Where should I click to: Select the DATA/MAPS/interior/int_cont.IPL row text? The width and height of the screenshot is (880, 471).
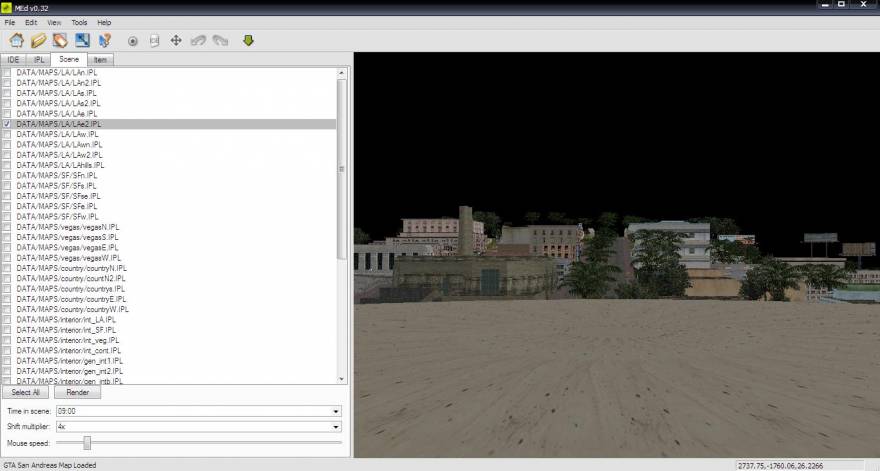click(68, 350)
